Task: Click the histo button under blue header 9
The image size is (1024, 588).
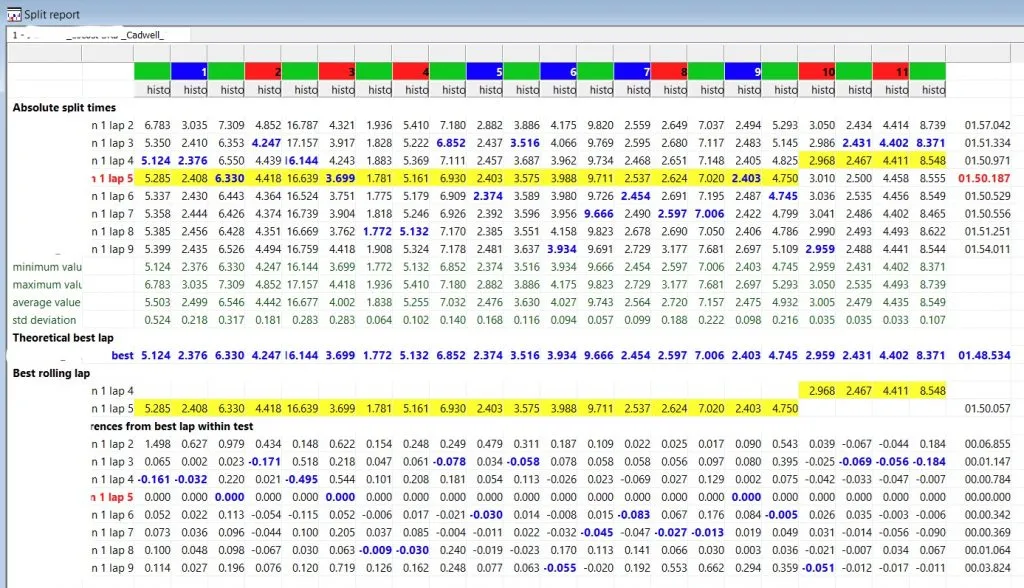Action: point(743,90)
